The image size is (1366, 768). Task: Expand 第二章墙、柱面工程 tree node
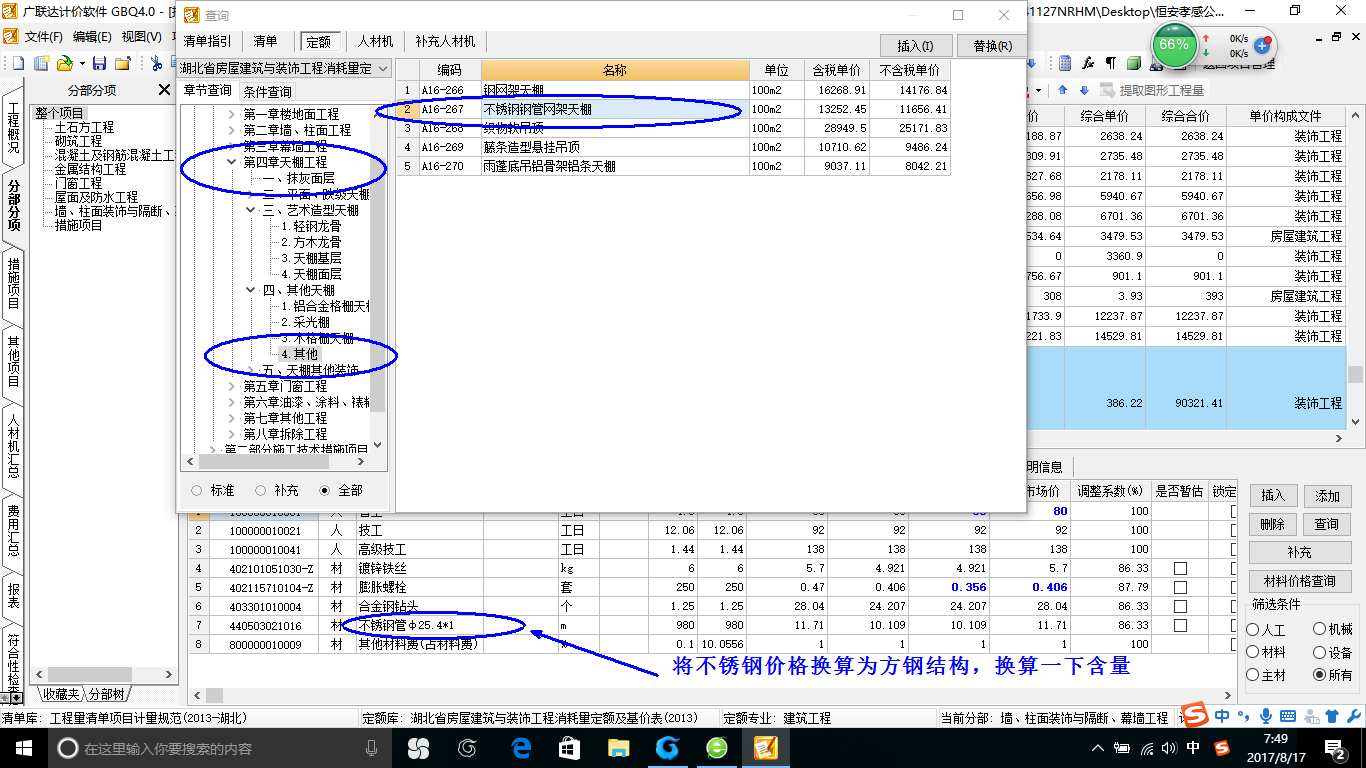pos(232,131)
